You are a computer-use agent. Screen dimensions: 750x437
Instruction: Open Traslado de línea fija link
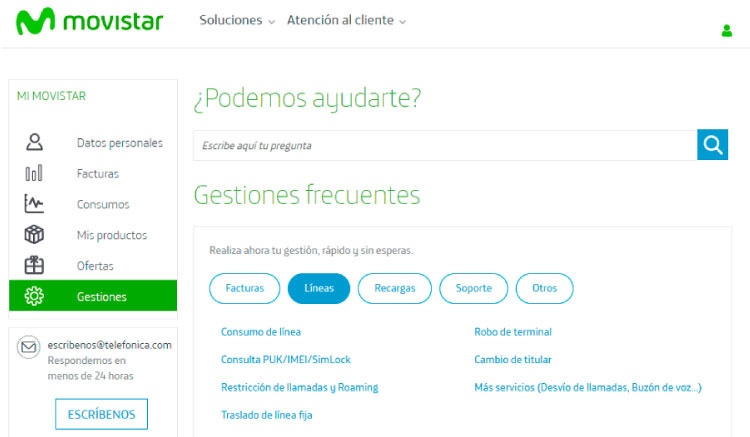pos(266,415)
